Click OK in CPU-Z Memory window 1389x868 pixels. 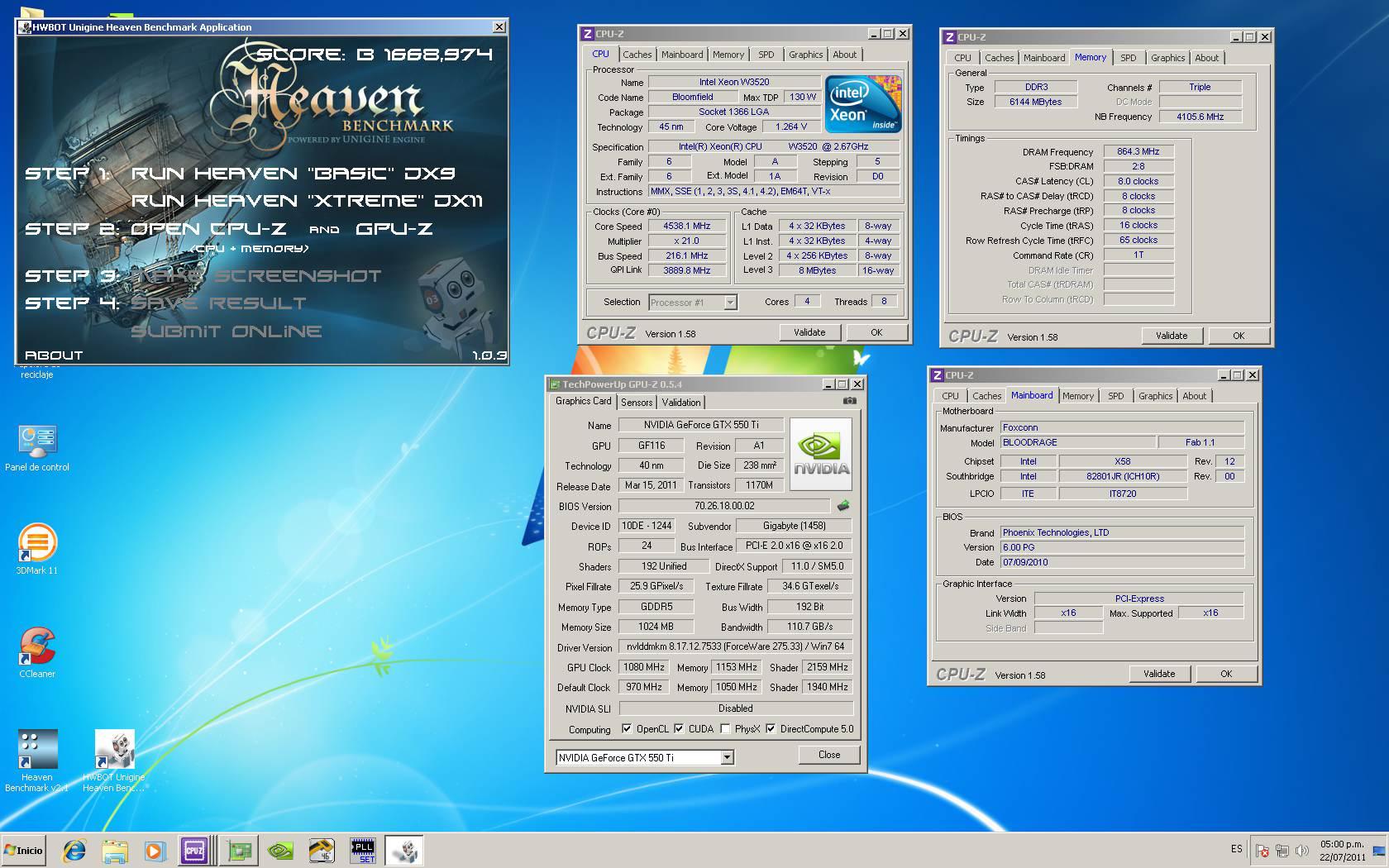[1238, 336]
